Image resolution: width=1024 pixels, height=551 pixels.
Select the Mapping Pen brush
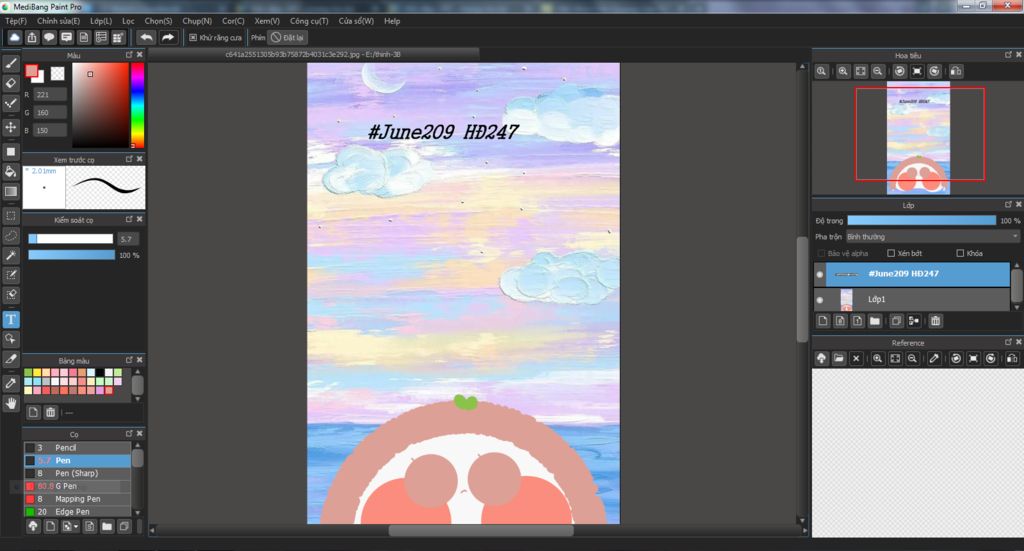[x=78, y=499]
